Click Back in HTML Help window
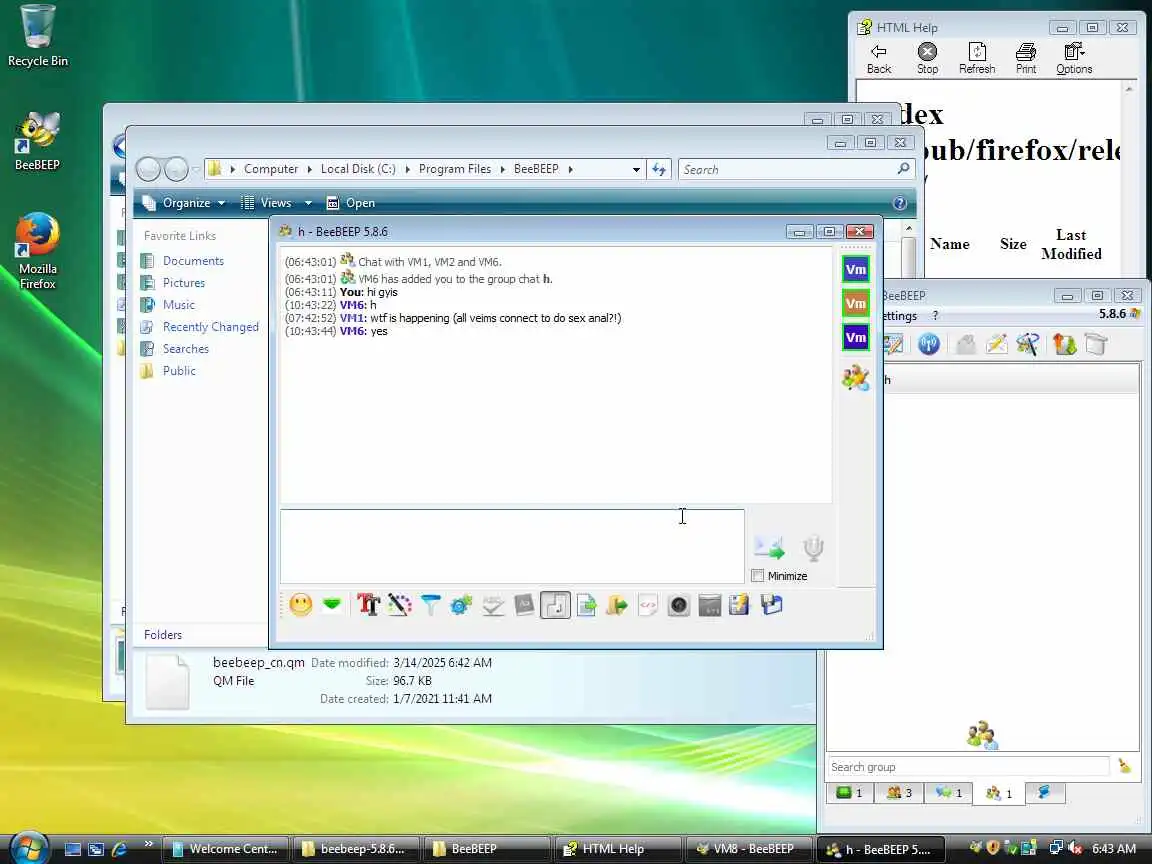The height and width of the screenshot is (864, 1152). click(879, 59)
